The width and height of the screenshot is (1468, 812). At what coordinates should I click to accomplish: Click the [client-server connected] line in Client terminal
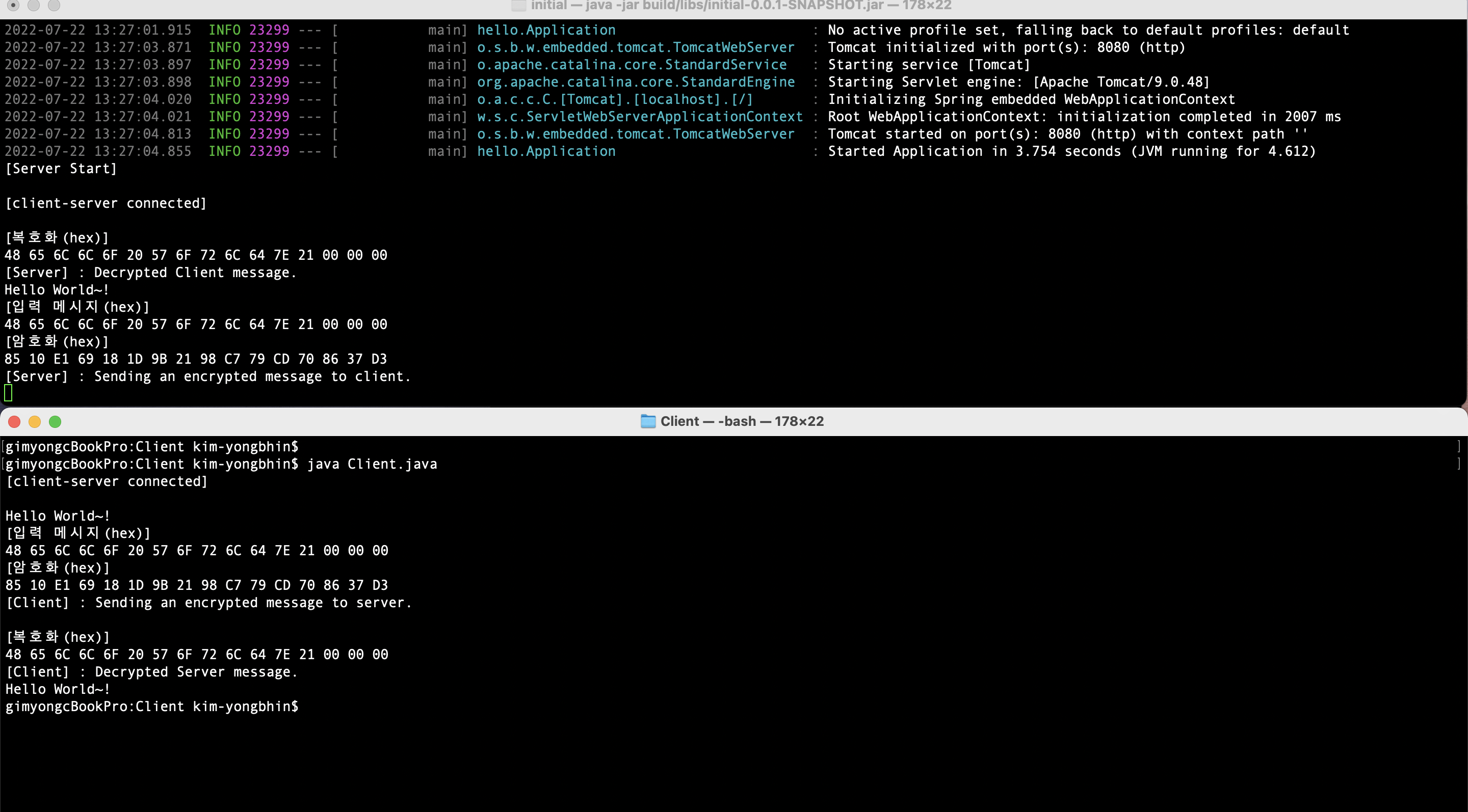click(107, 481)
